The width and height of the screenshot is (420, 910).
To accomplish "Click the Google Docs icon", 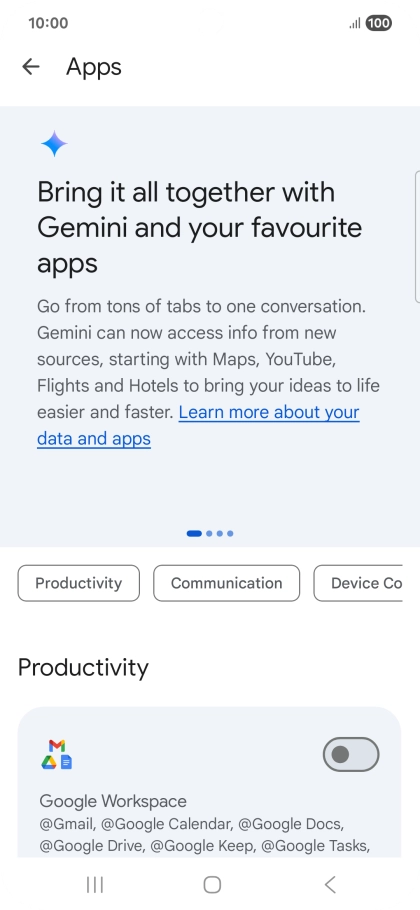I will click(67, 763).
